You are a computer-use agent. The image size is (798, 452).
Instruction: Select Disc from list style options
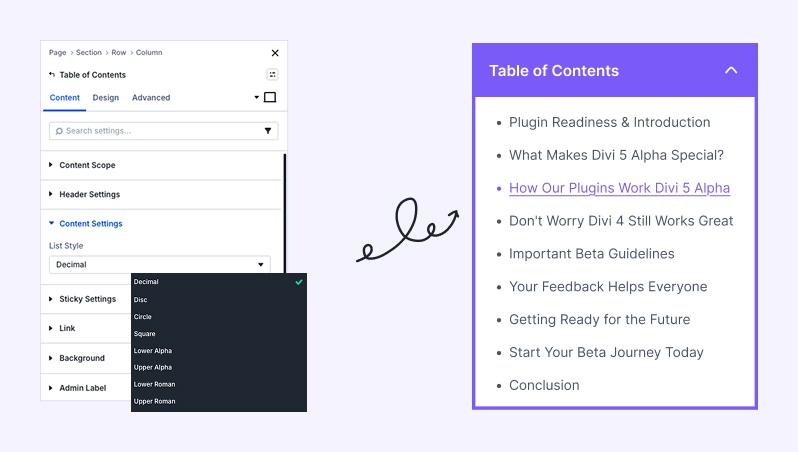pos(141,299)
